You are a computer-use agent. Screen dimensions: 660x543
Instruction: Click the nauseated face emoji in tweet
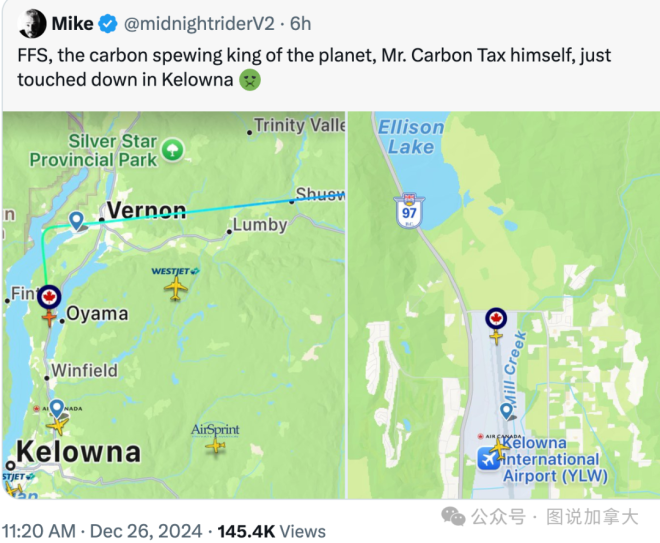[x=250, y=80]
